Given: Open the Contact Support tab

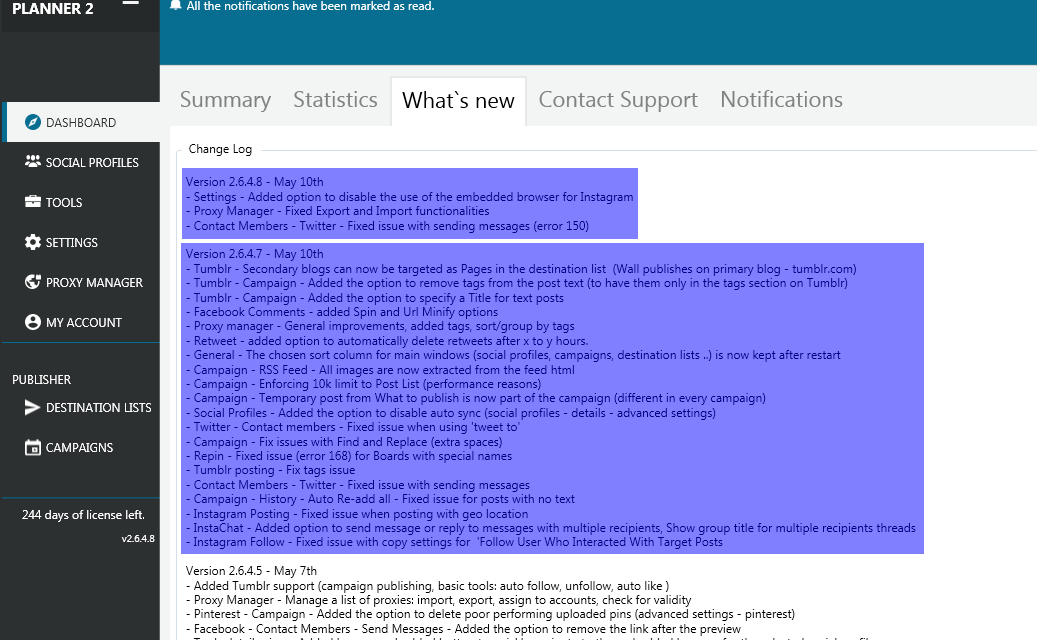Looking at the screenshot, I should [617, 99].
